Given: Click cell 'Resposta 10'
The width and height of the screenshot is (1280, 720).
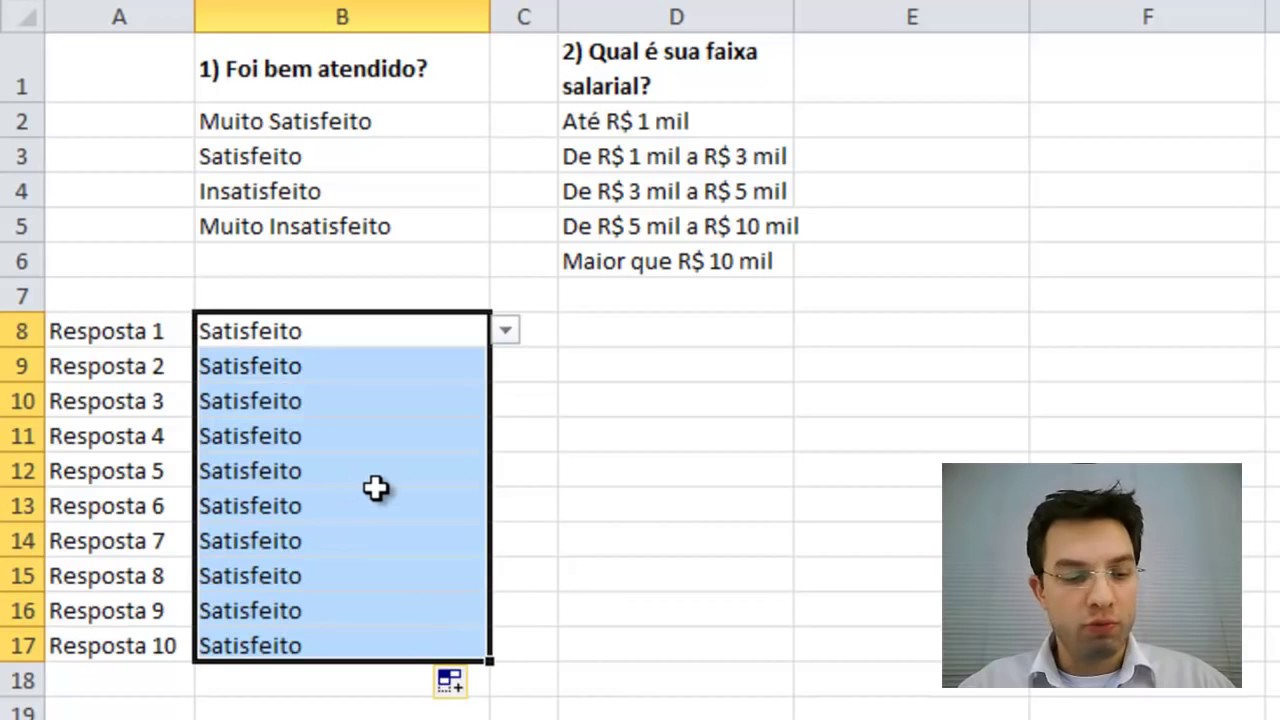Looking at the screenshot, I should (119, 646).
